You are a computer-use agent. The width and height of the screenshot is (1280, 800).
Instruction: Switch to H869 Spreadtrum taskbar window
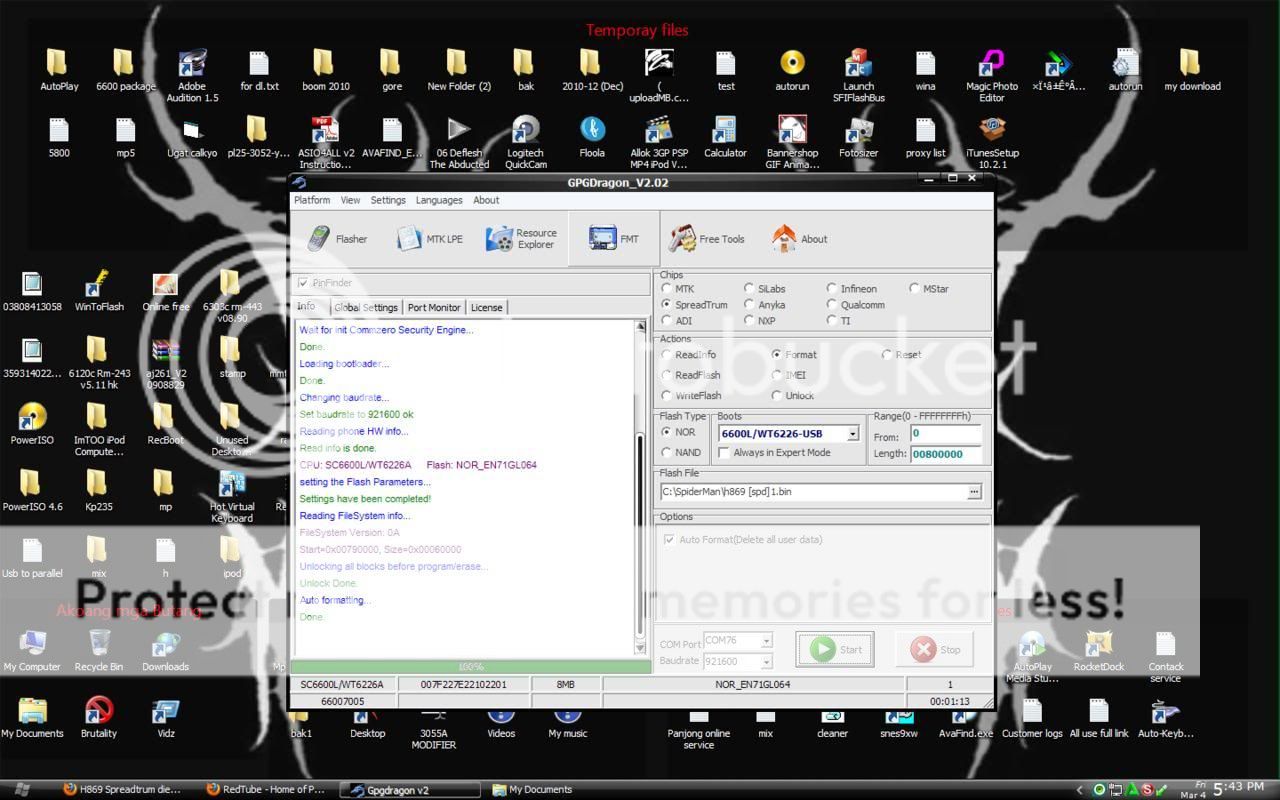(x=127, y=790)
